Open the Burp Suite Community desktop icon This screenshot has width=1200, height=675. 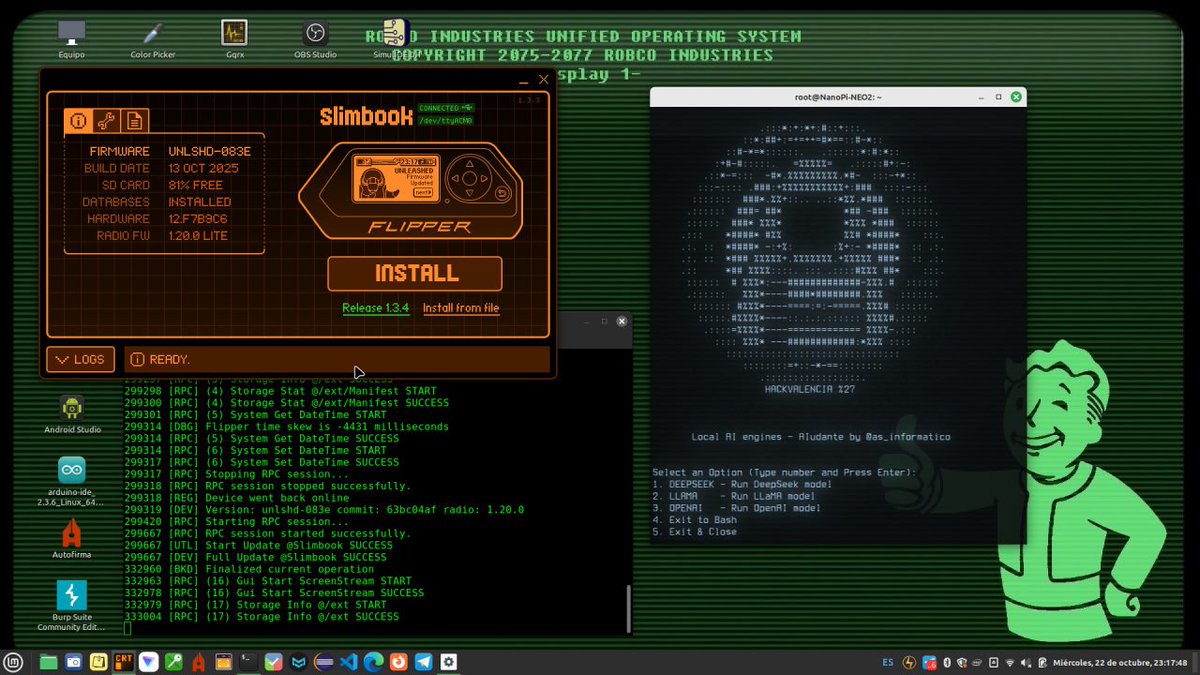72,605
